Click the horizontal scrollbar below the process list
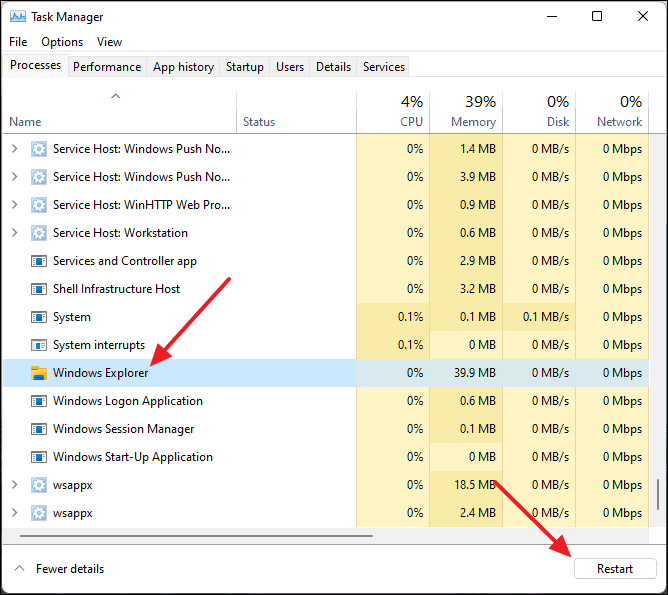 [x=196, y=536]
